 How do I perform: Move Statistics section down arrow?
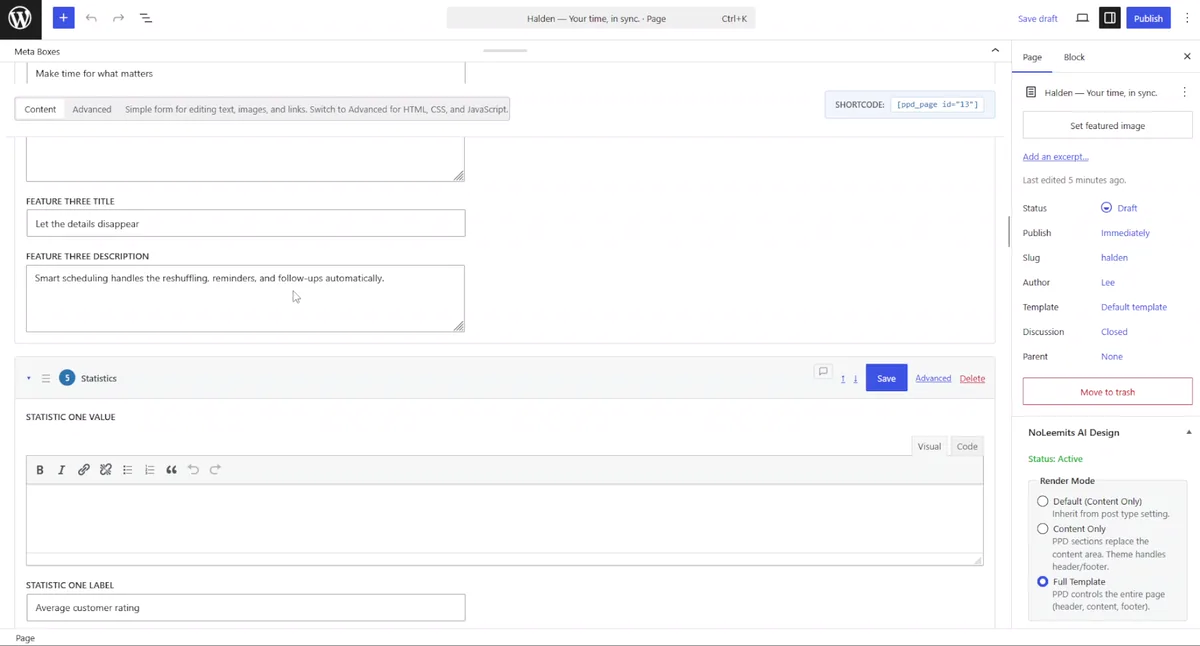(855, 379)
